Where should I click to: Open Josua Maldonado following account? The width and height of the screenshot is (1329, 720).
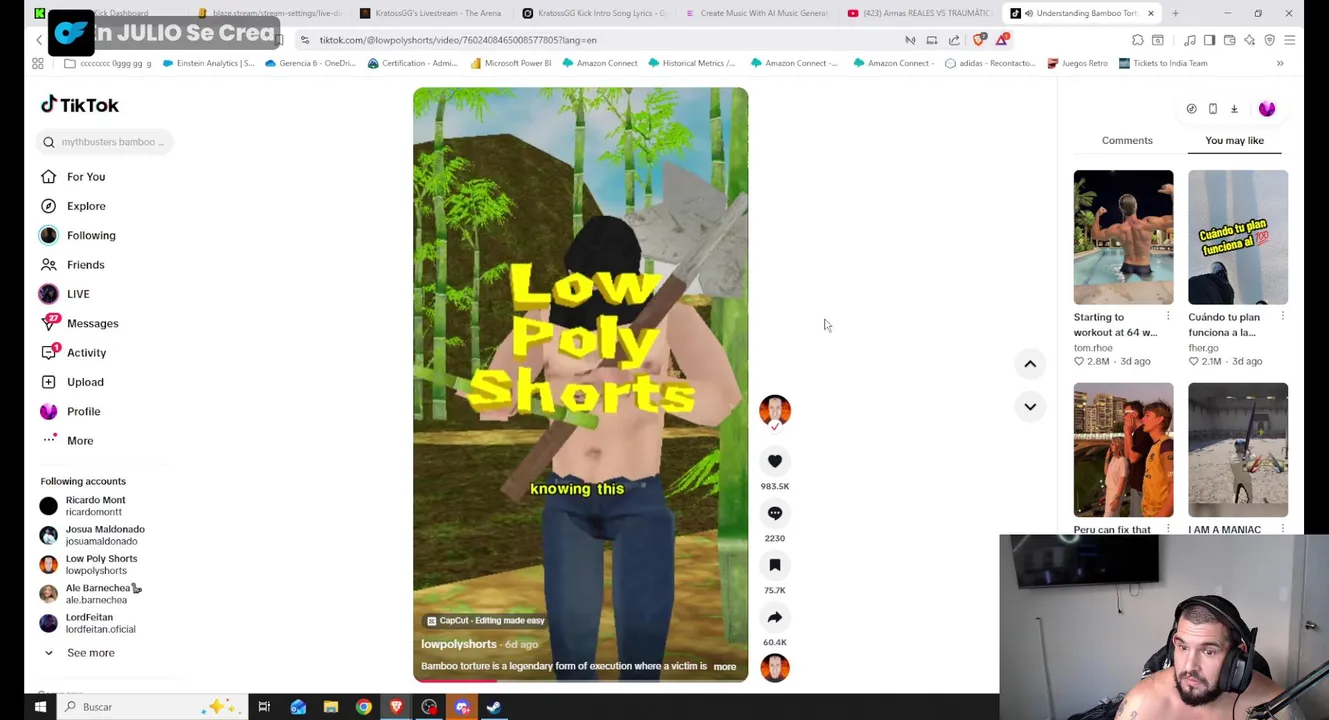[93, 535]
